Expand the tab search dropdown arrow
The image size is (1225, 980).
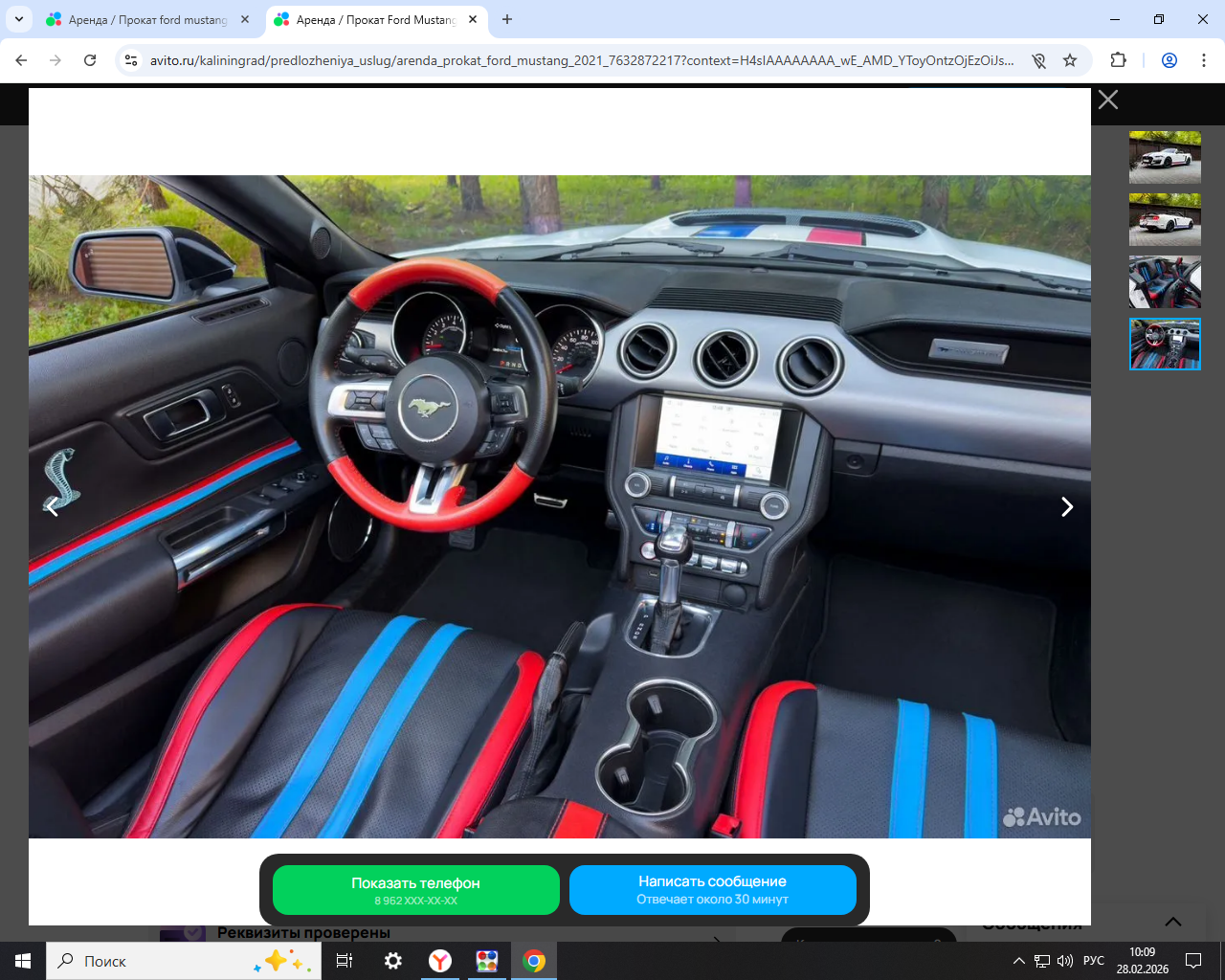19,19
